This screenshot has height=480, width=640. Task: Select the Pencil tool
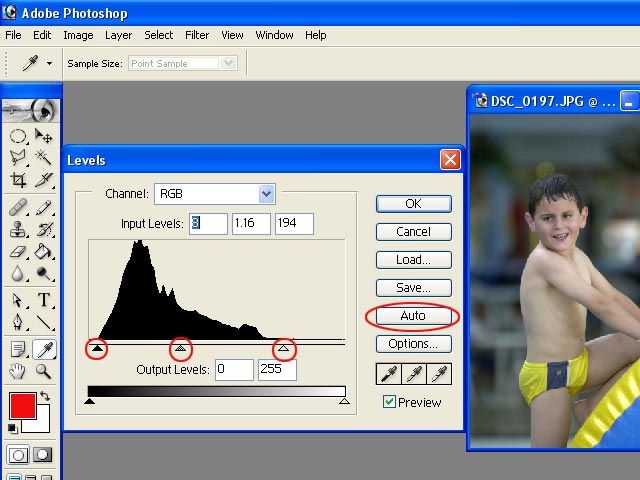tap(43, 207)
